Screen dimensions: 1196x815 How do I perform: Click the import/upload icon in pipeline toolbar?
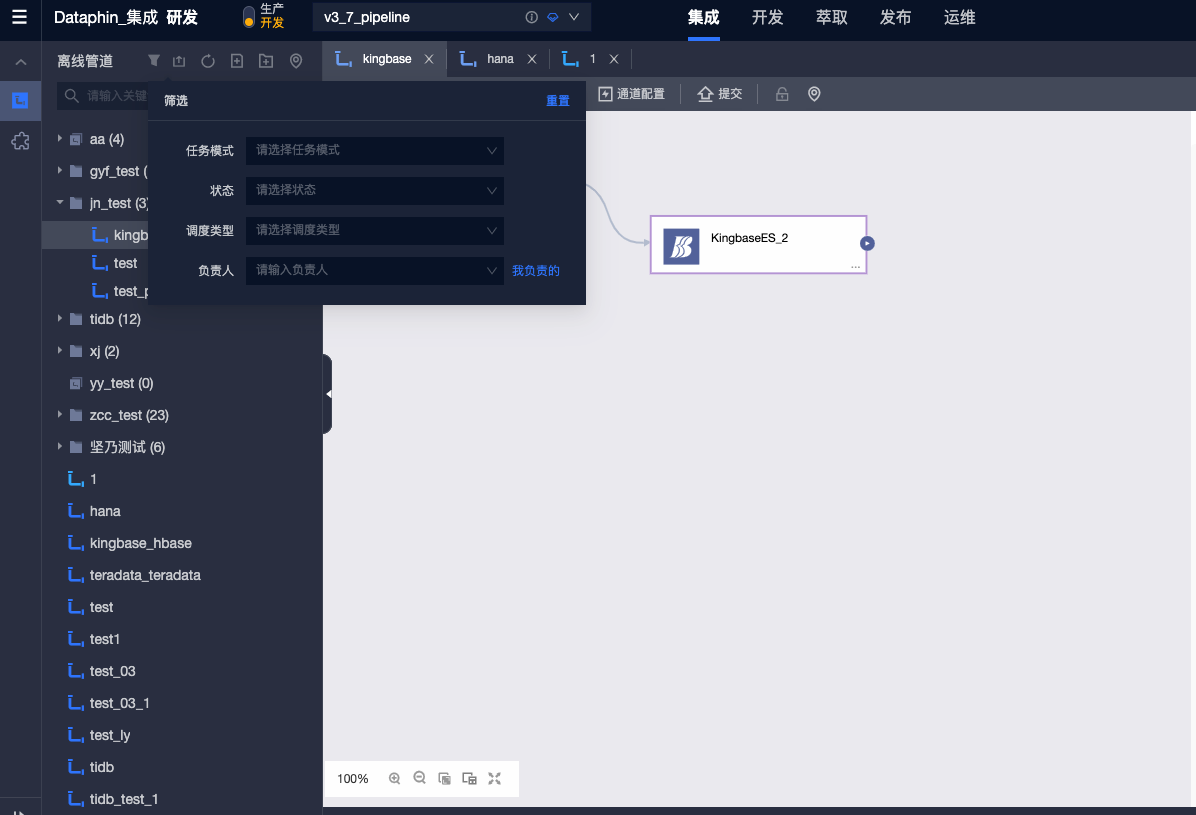(x=178, y=60)
